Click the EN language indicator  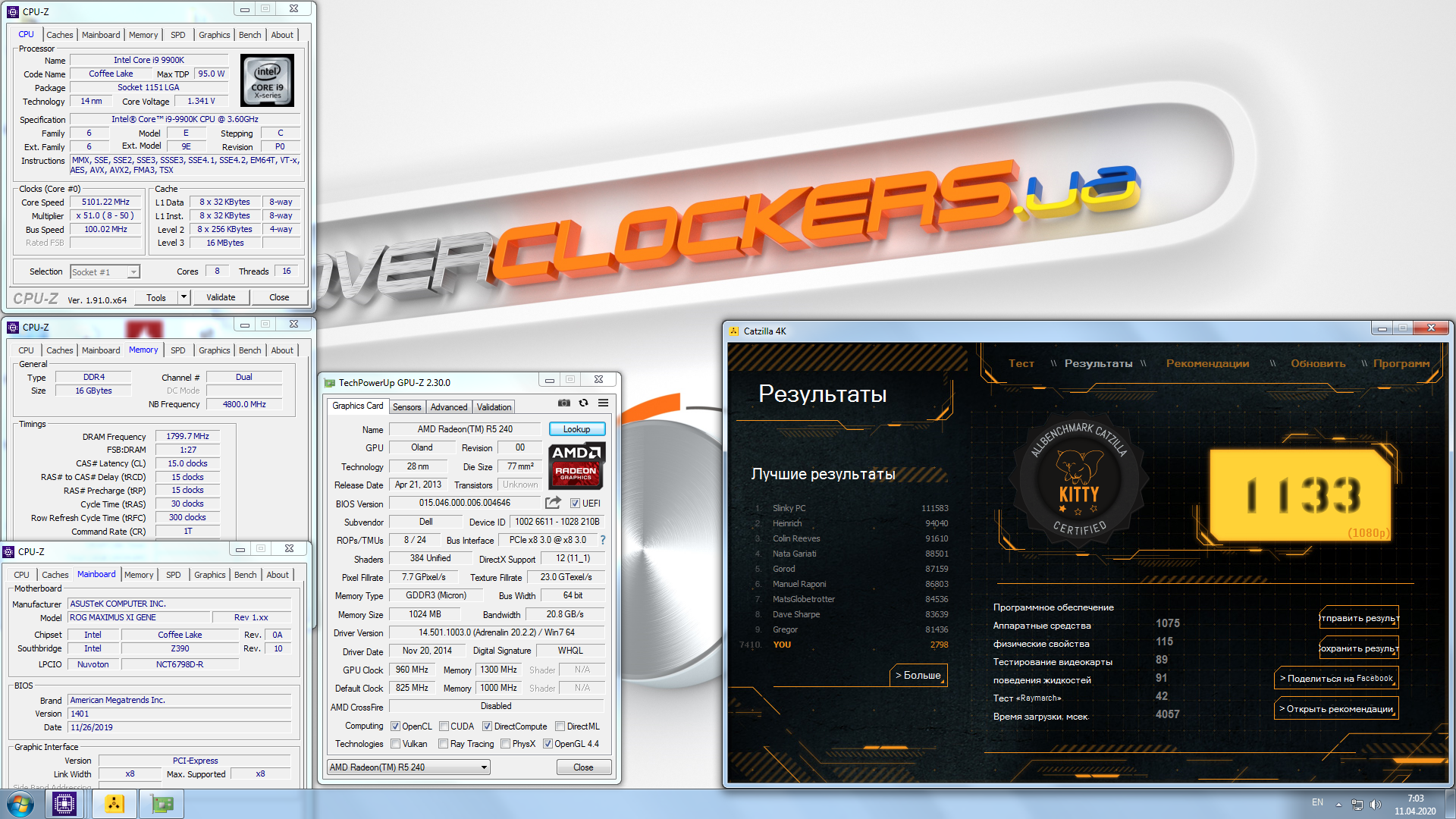(1317, 802)
